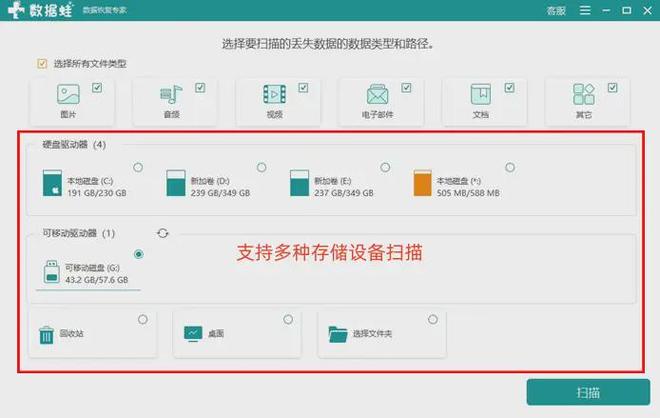Uncheck the 文档 checkbox
Image resolution: width=660 pixels, height=418 pixels.
509,88
